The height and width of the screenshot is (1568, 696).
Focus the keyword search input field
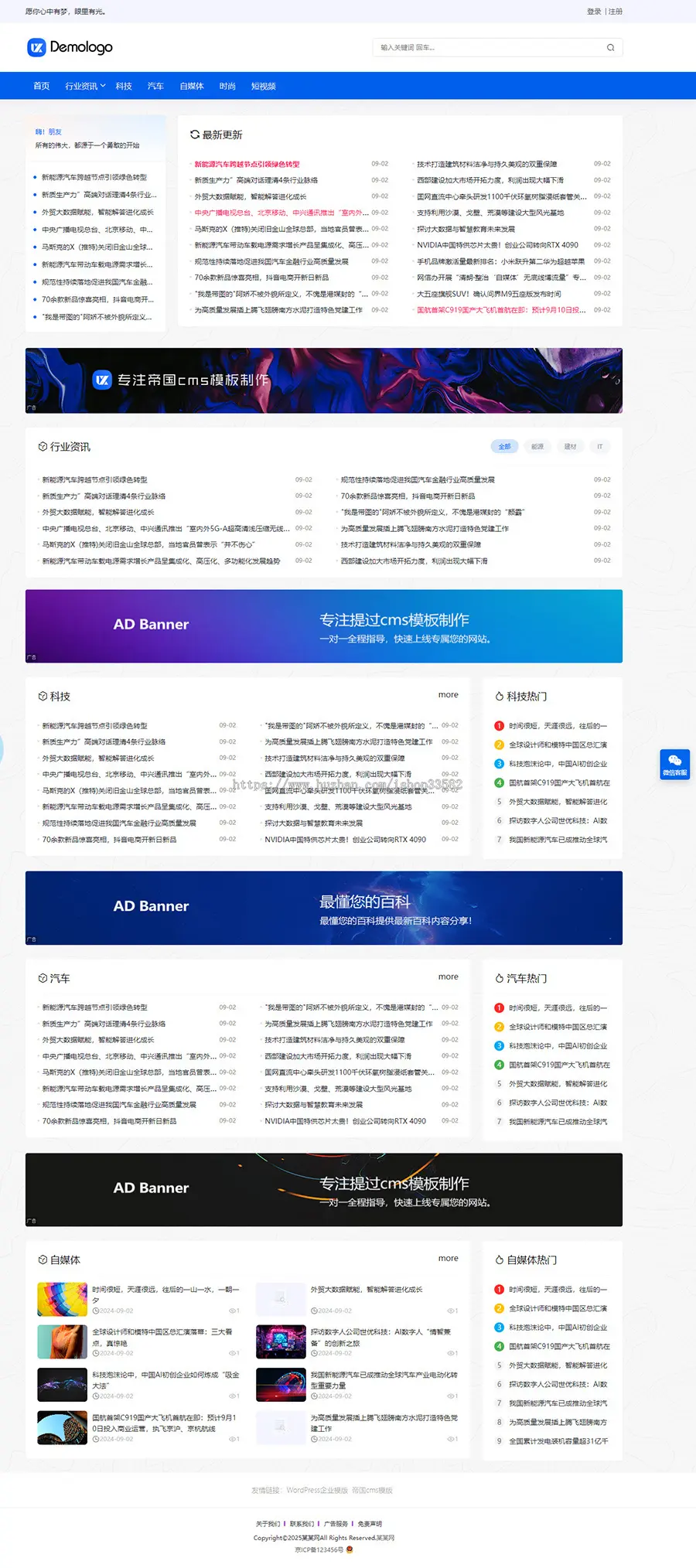pyautogui.click(x=489, y=48)
